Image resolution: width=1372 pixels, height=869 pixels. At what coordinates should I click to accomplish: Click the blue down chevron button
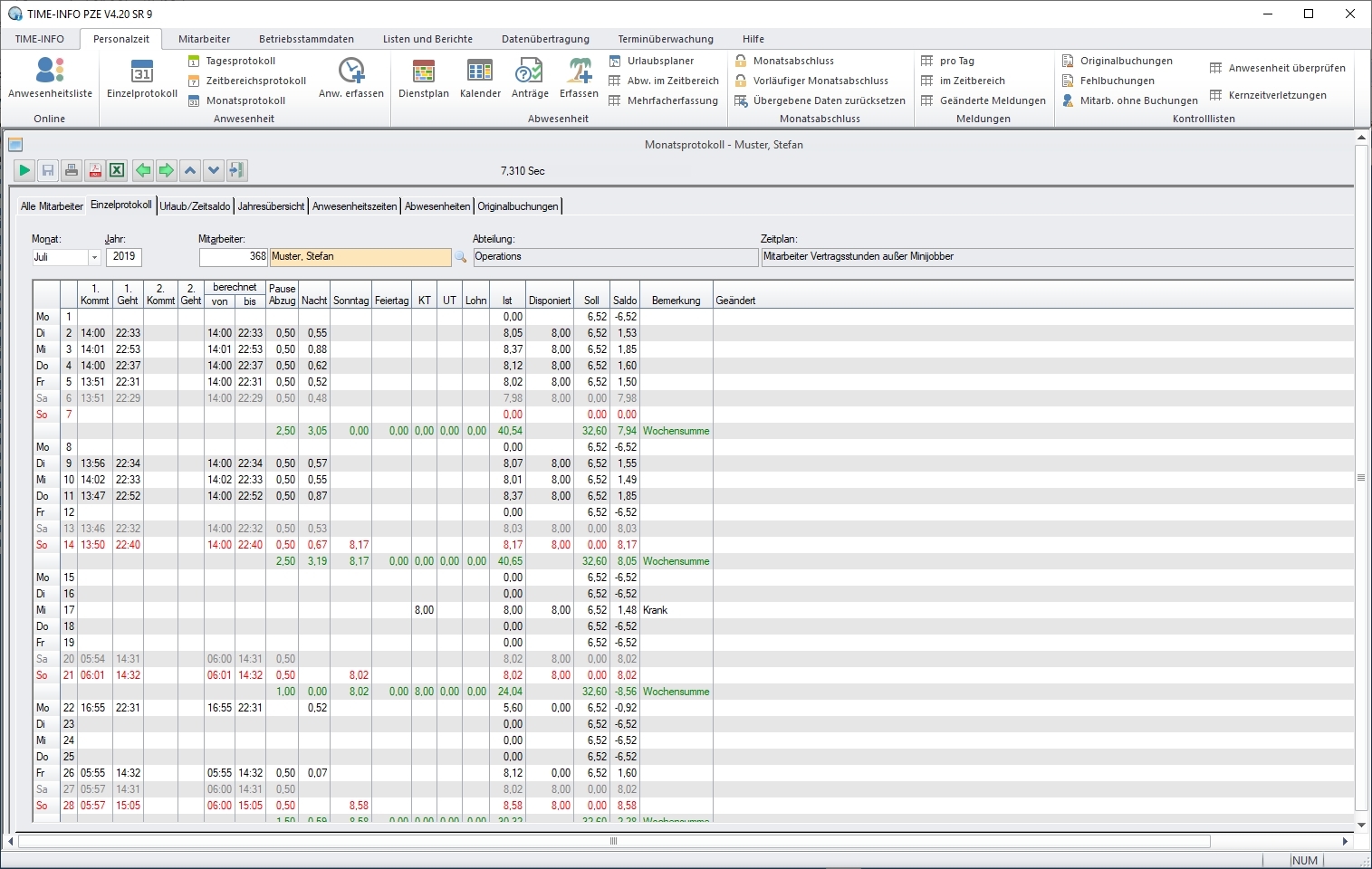(214, 170)
